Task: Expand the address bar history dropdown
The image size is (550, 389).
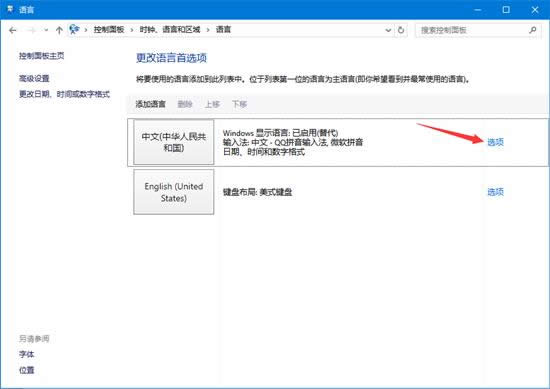Action: click(x=388, y=30)
